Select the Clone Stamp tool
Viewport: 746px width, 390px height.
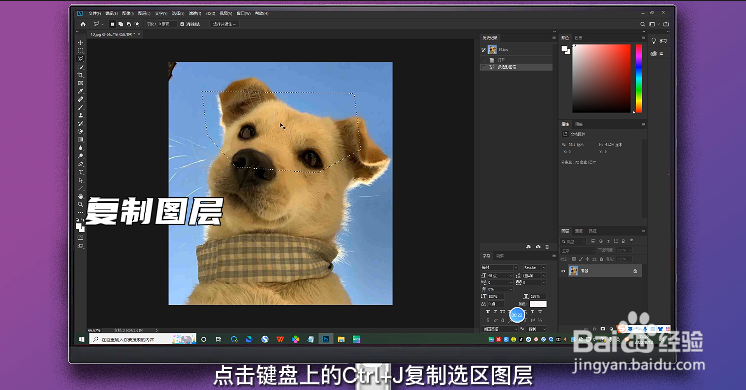(x=80, y=116)
